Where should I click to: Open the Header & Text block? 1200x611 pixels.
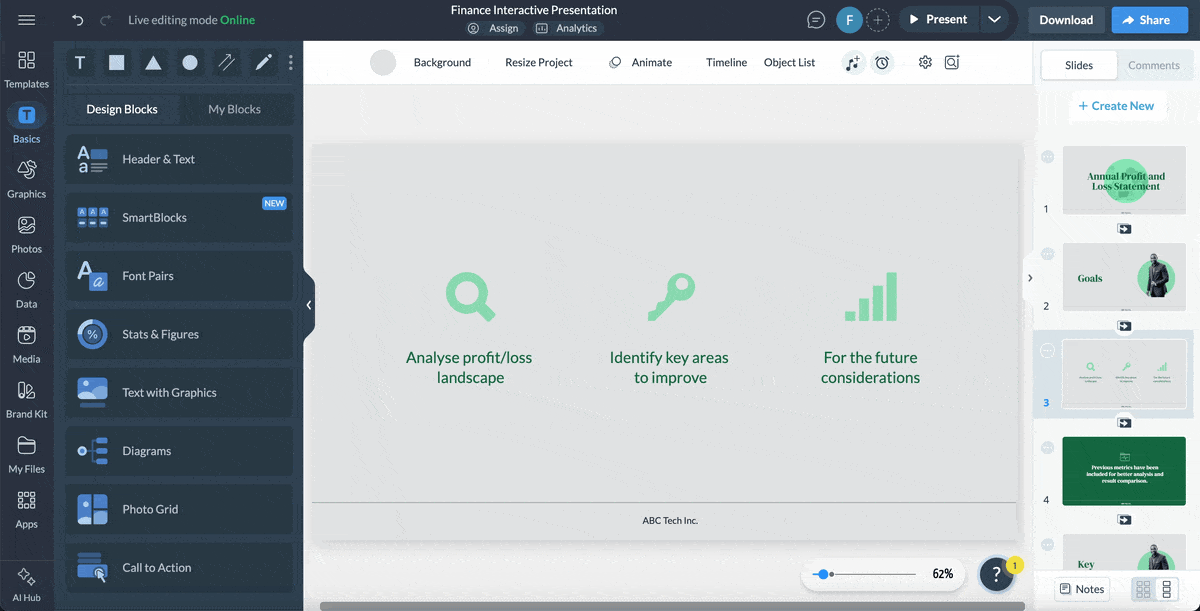(180, 159)
